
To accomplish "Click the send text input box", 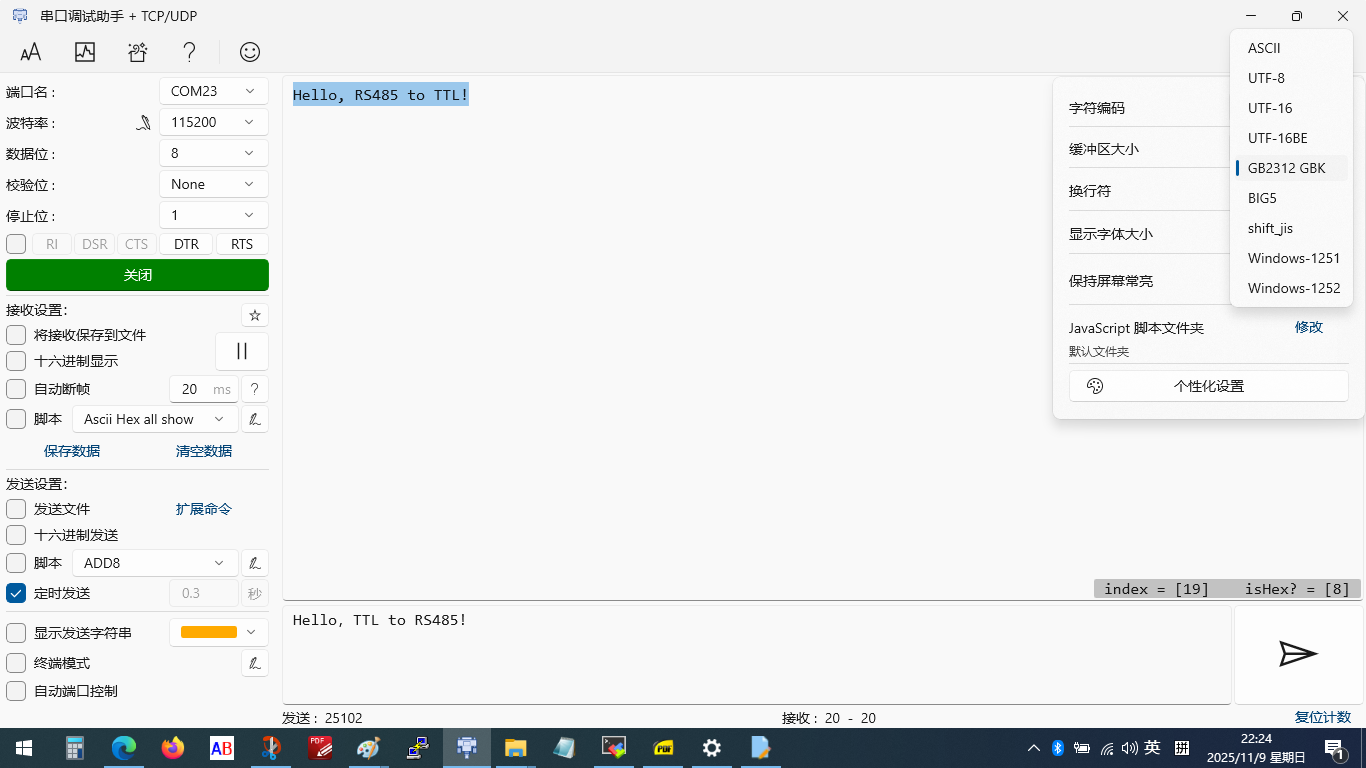I will point(757,655).
